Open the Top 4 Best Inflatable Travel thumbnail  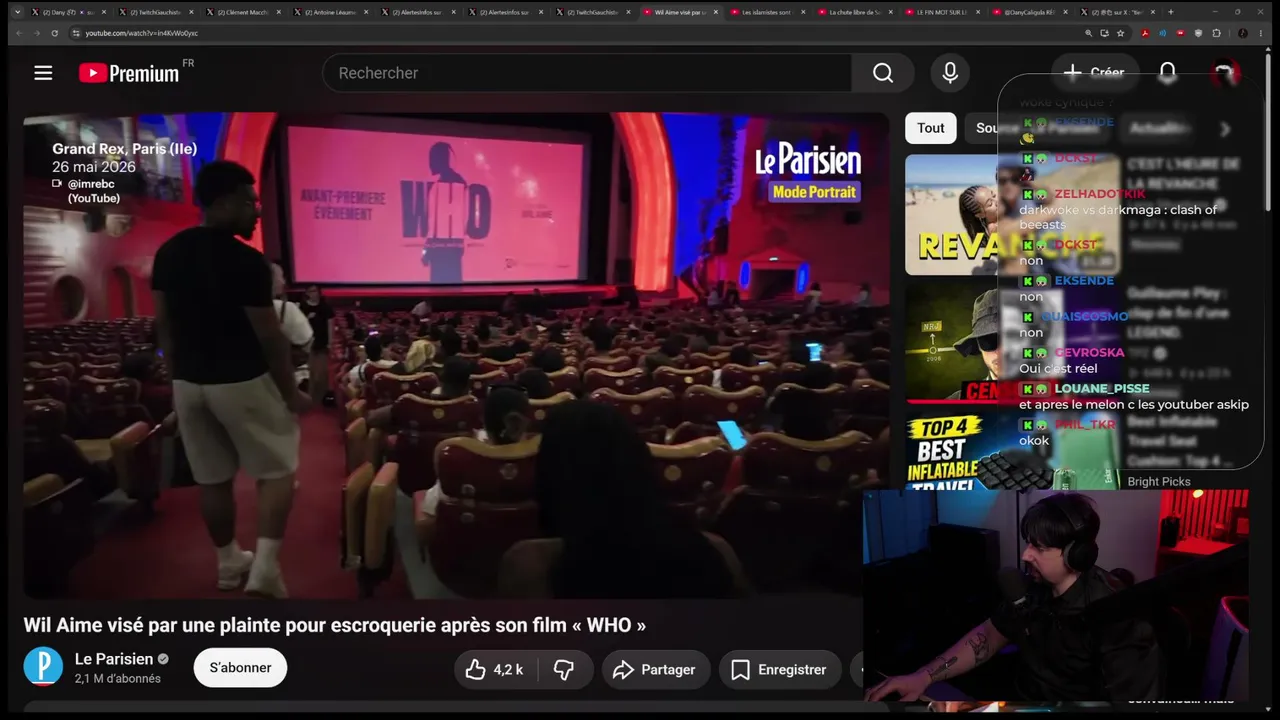[x=1012, y=450]
